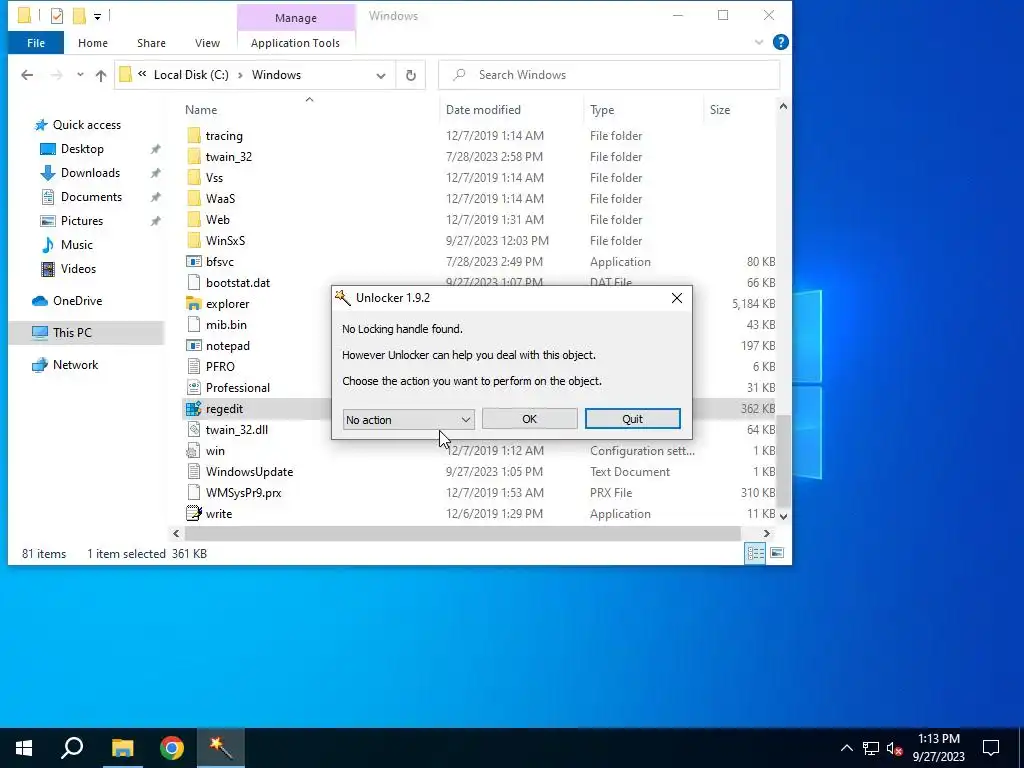Select the PFRO text file
The image size is (1024, 768).
tap(220, 367)
